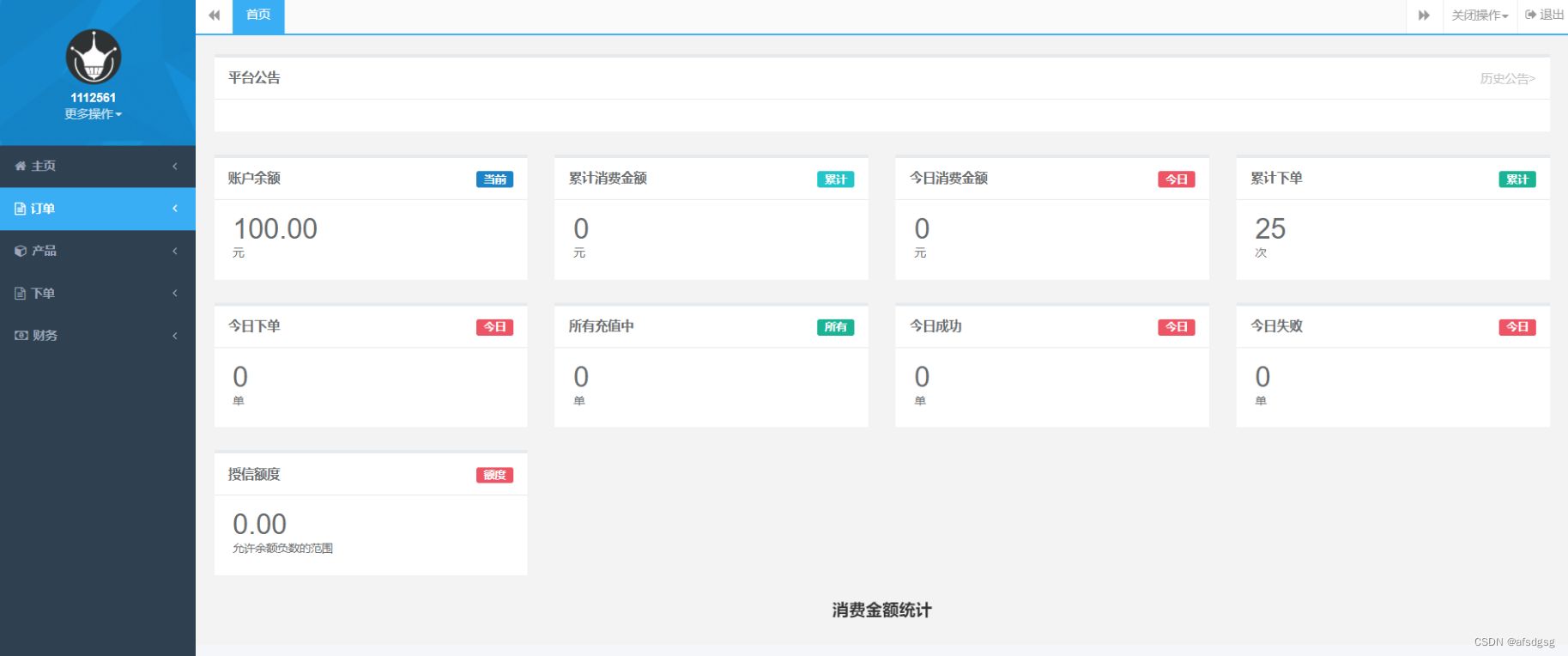Click the 退出 logout link
The image size is (1568, 656).
tap(1544, 15)
